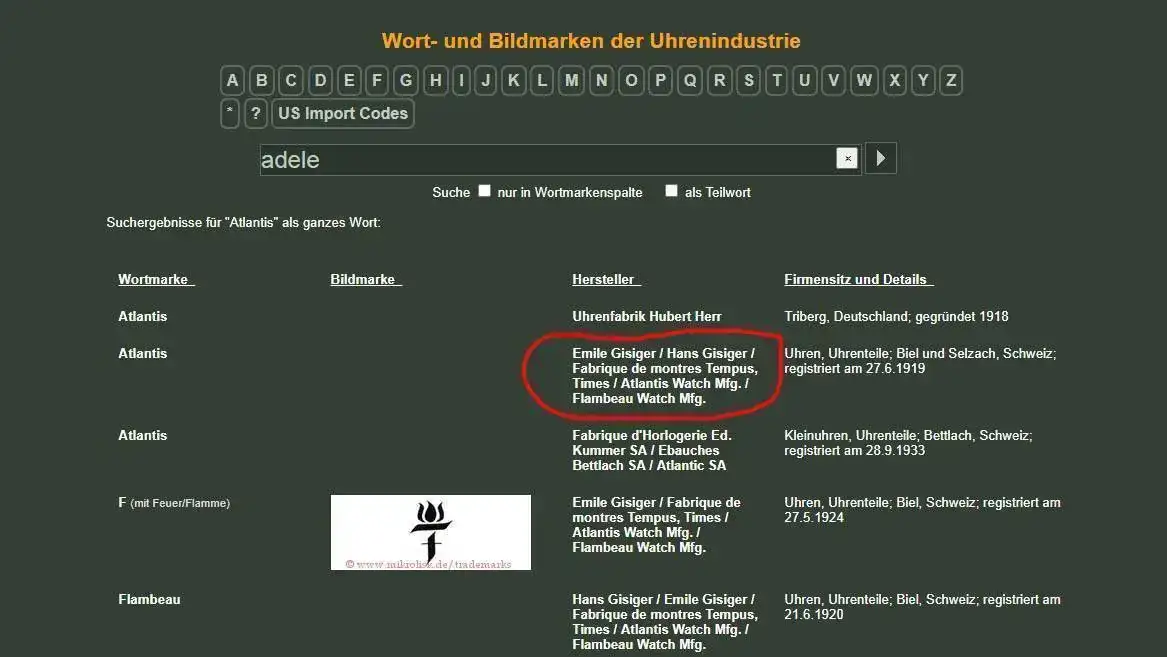1167x657 pixels.
Task: Show trademarks starting with F
Action: (x=377, y=80)
